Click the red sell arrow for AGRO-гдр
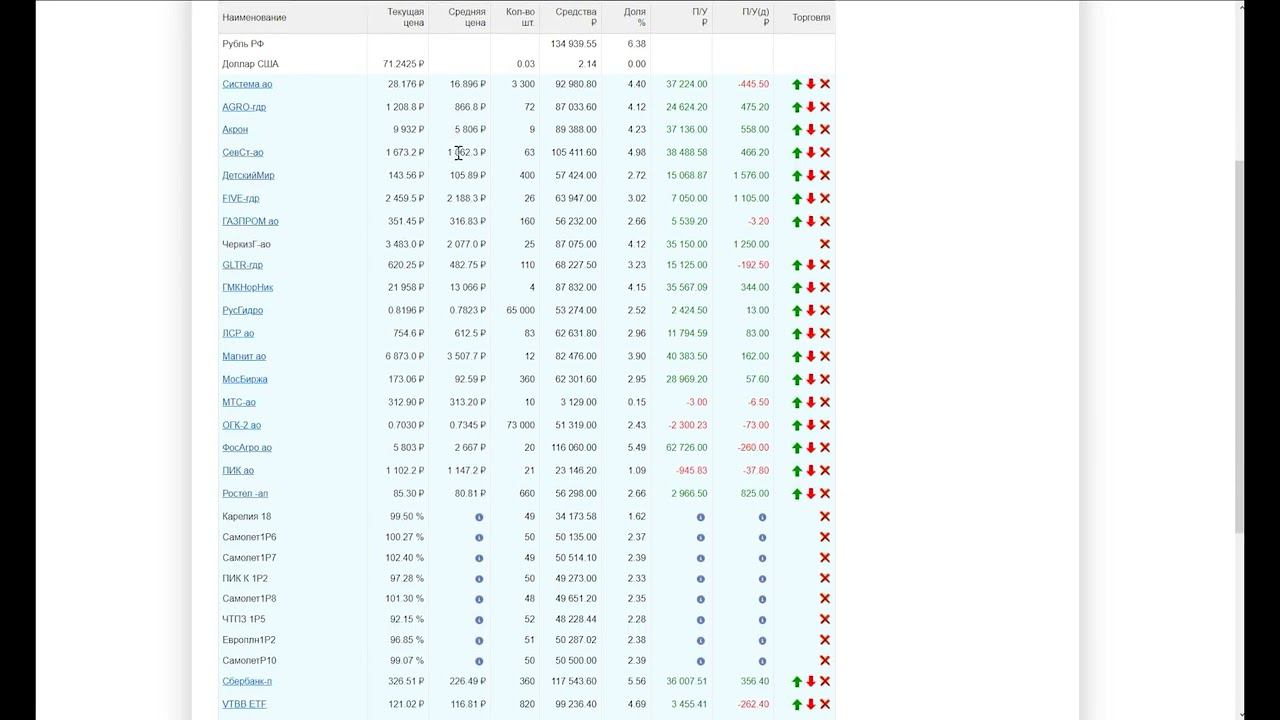Screen dimensions: 1280x720 coord(811,107)
